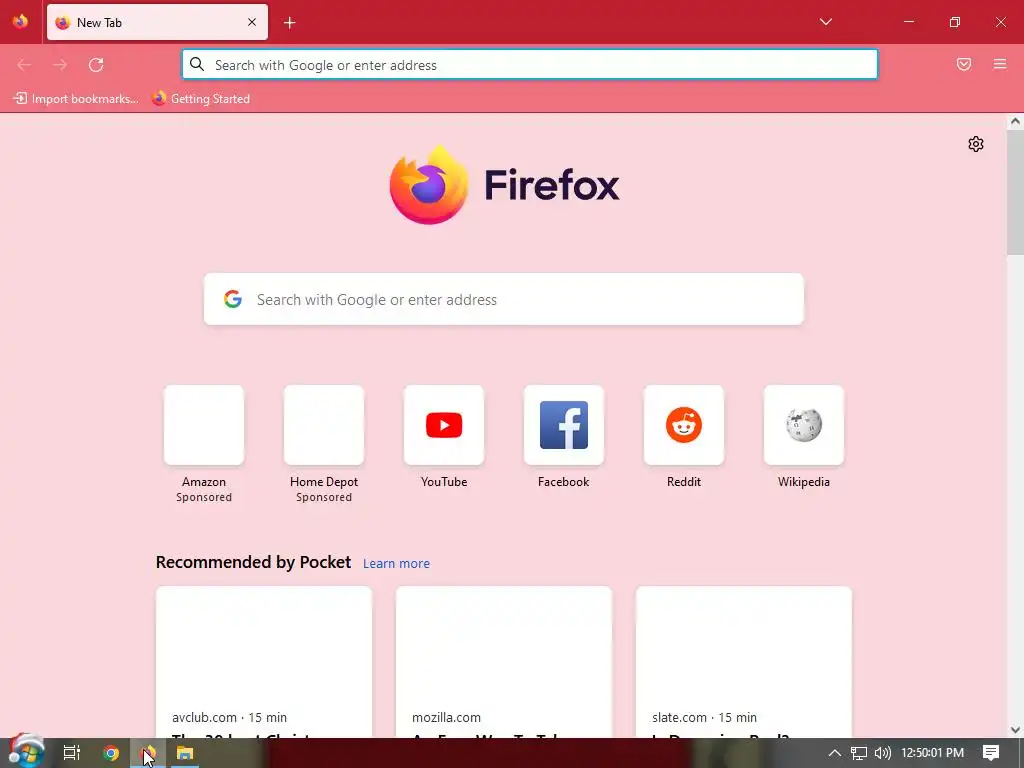Open the mozilla.com Pocket story card
Viewport: 1024px width, 768px height.
504,662
